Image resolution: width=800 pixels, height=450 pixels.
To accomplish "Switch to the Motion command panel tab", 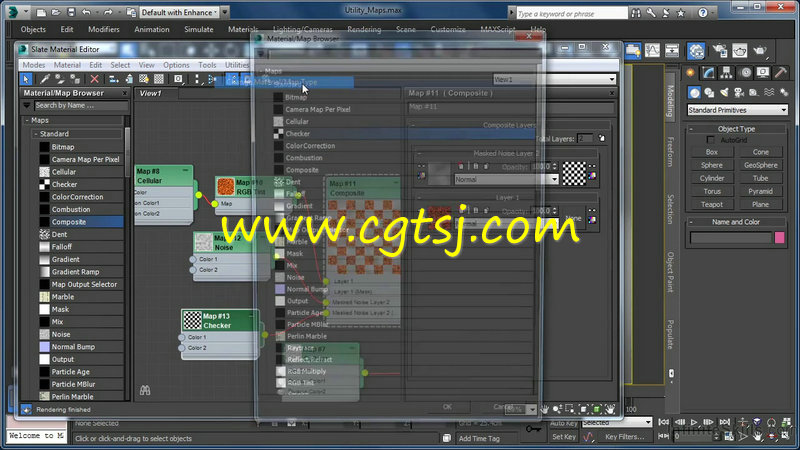I will click(745, 73).
